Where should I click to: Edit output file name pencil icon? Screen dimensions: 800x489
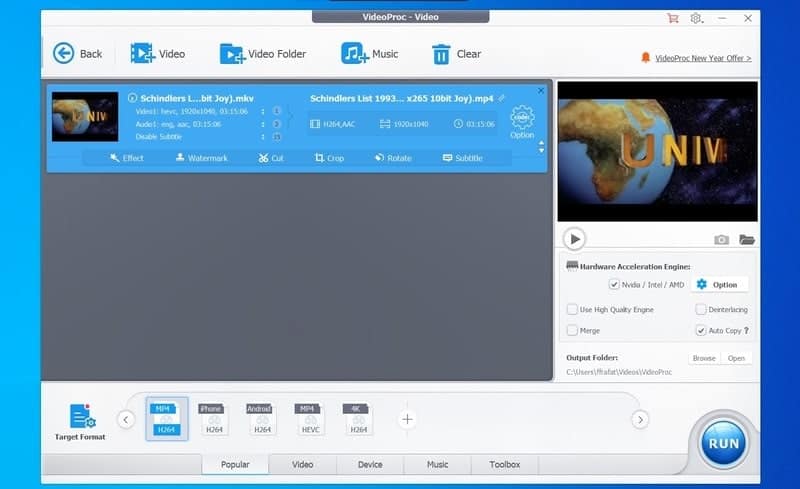[x=502, y=98]
